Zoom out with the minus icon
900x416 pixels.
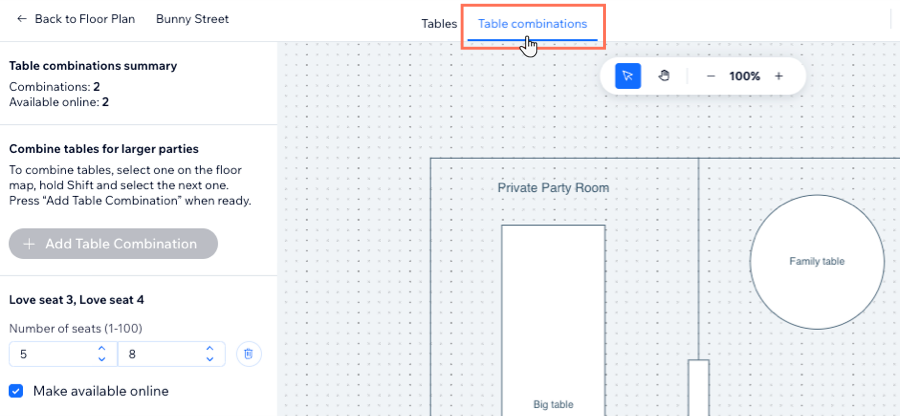pos(711,76)
